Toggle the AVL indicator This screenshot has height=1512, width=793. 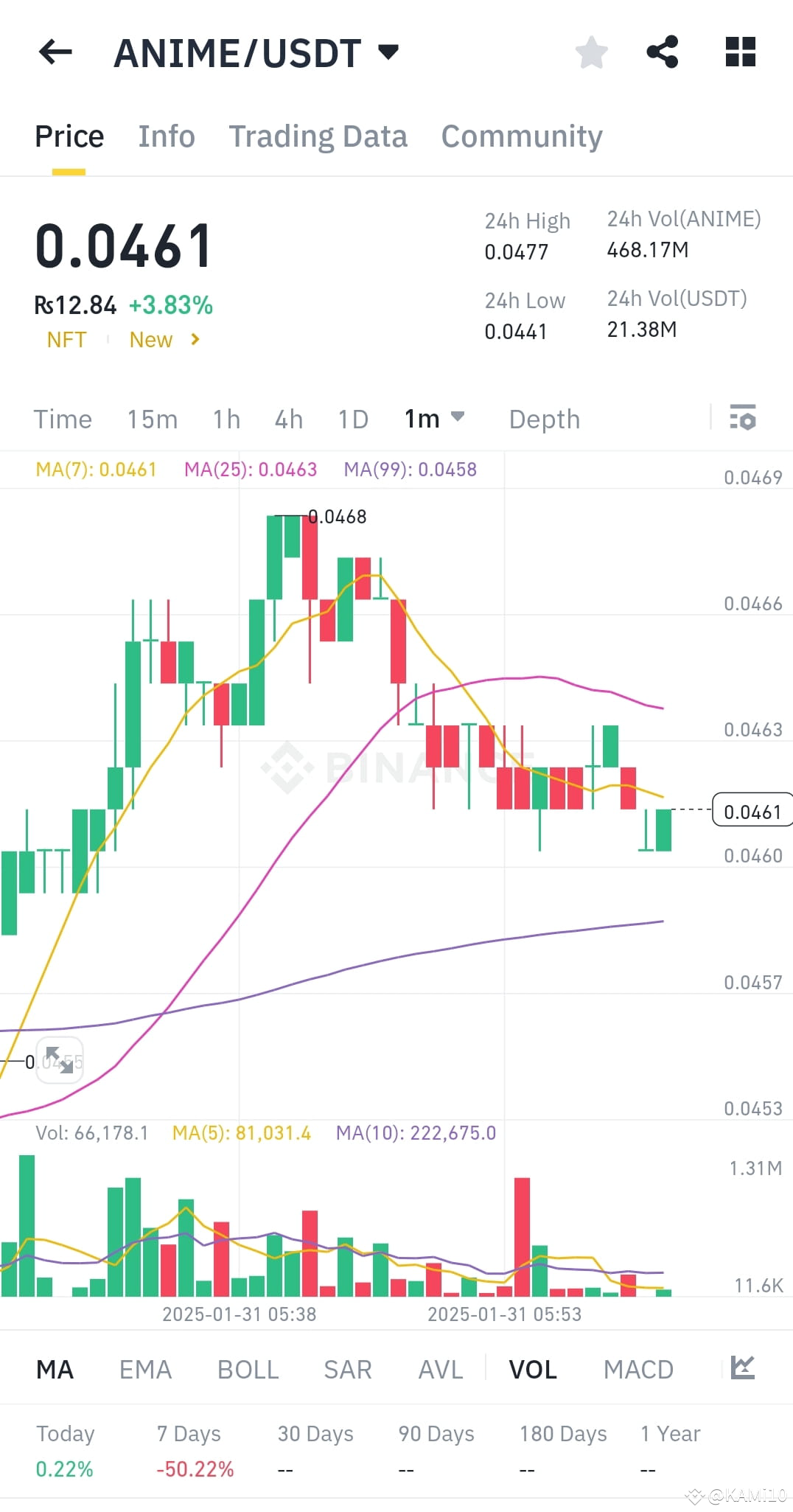pyautogui.click(x=441, y=1369)
